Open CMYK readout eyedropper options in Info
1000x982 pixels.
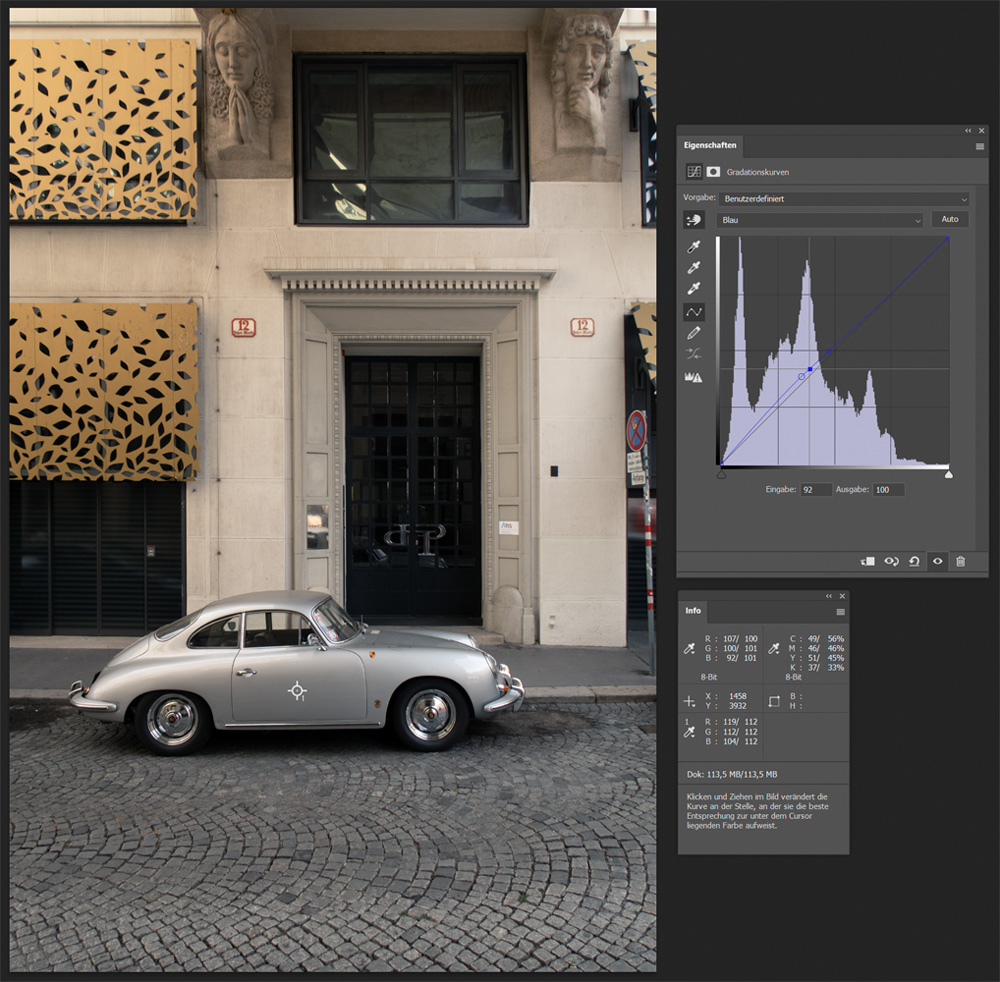[774, 649]
